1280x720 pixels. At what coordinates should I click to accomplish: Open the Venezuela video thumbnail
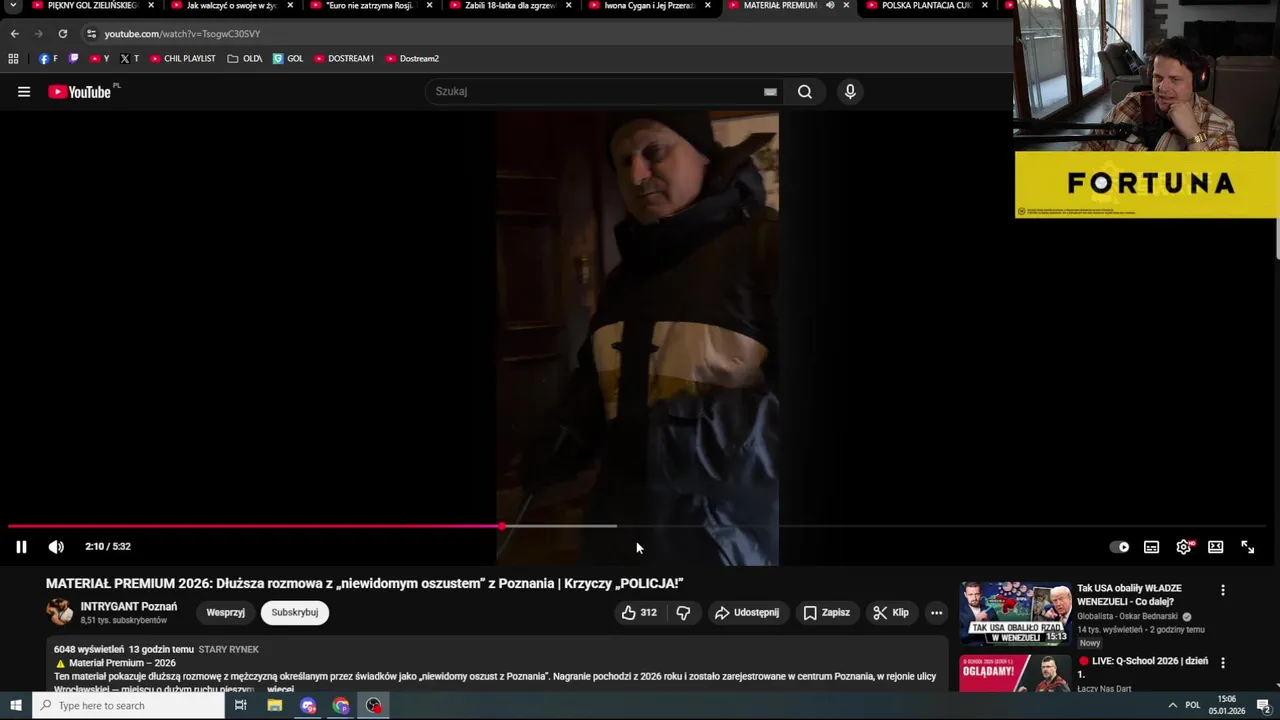click(x=1014, y=613)
